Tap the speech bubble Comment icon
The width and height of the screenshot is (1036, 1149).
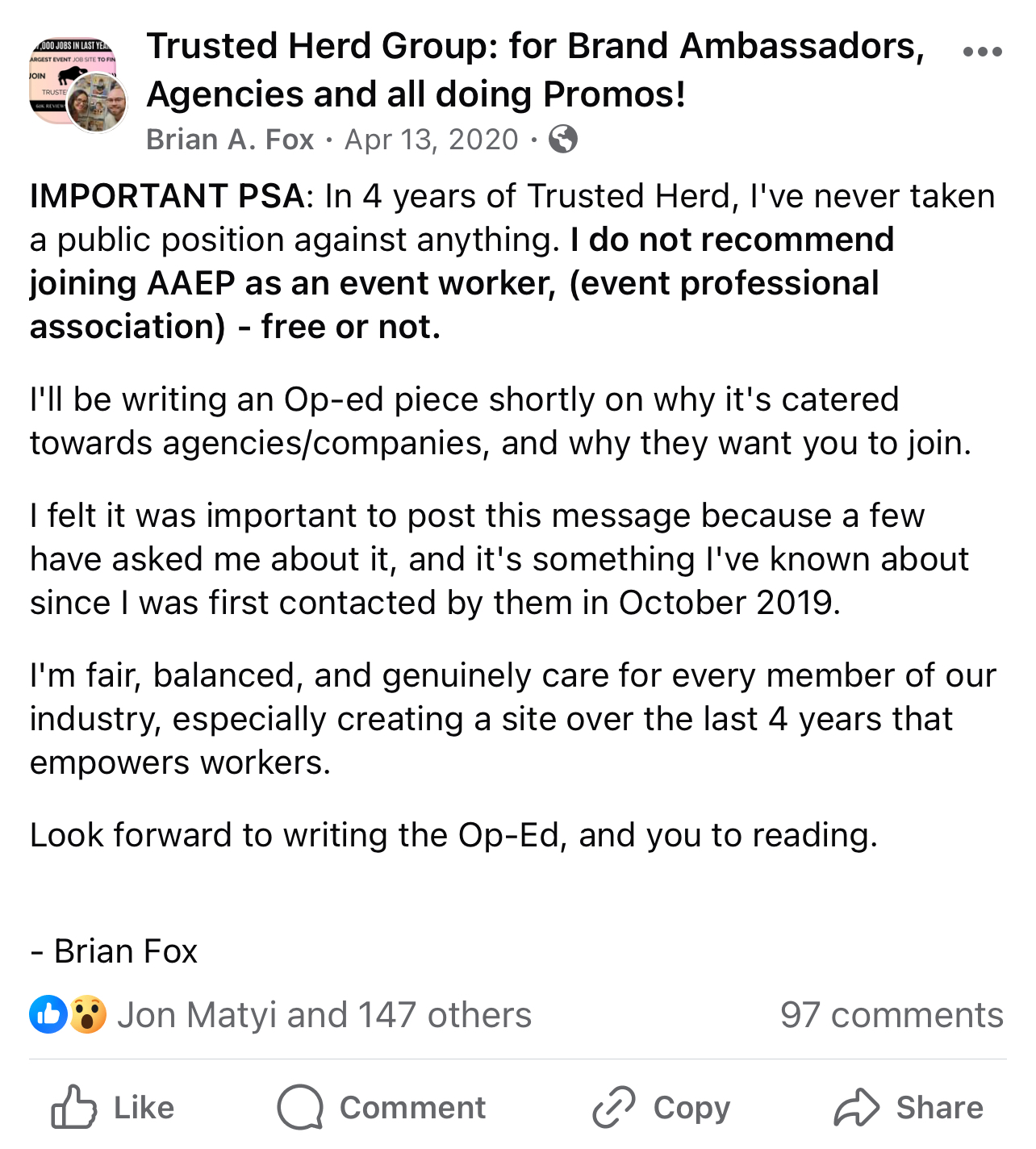(300, 1106)
